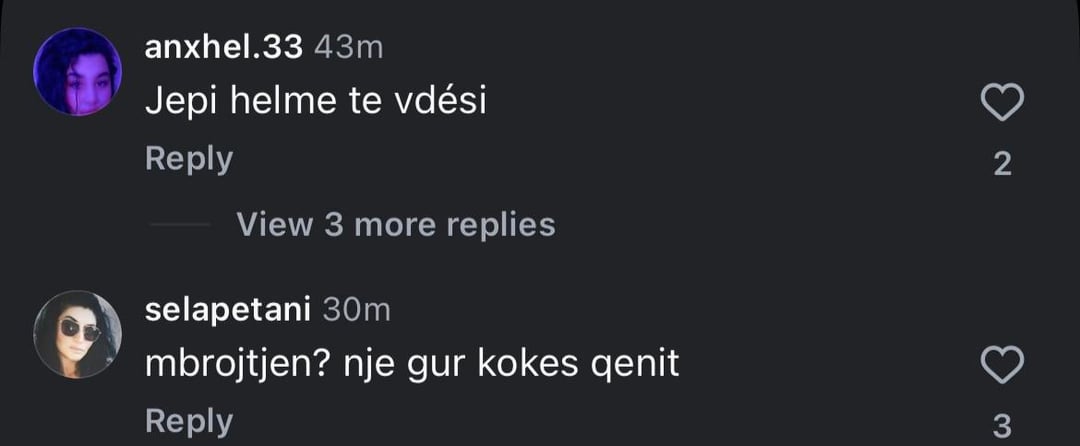
Task: Tap the heart icon on selapetani's comment
Action: coord(1002,365)
